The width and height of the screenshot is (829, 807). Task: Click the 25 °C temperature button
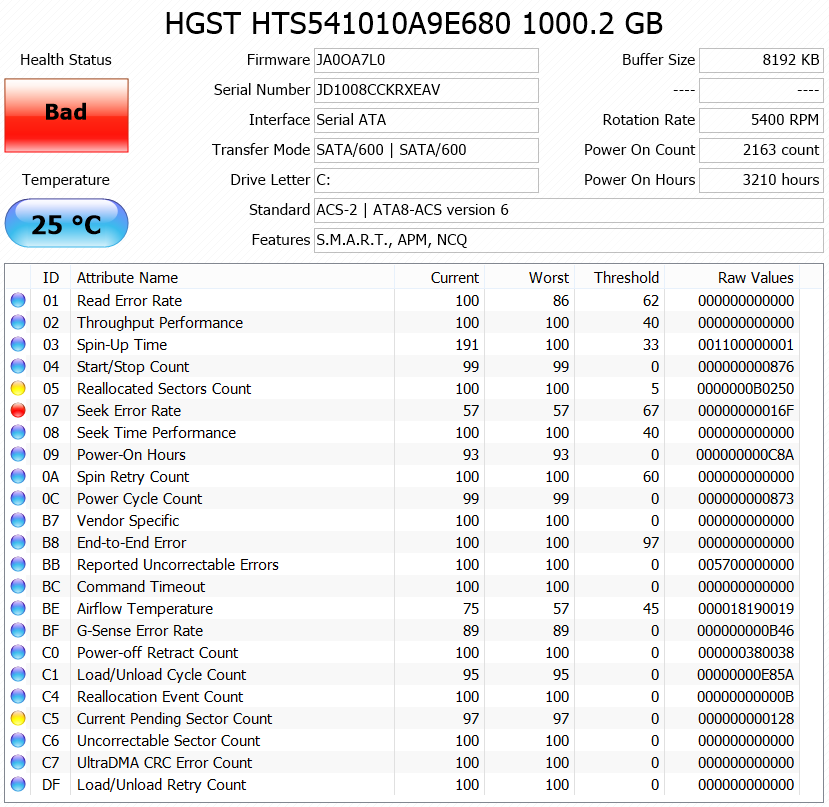pos(67,223)
